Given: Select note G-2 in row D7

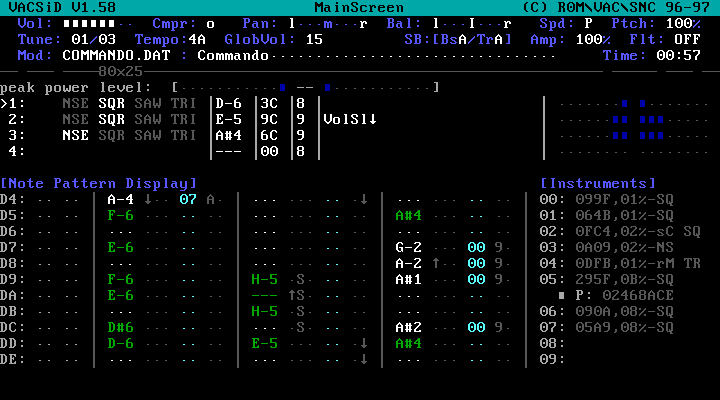Looking at the screenshot, I should [408, 248].
